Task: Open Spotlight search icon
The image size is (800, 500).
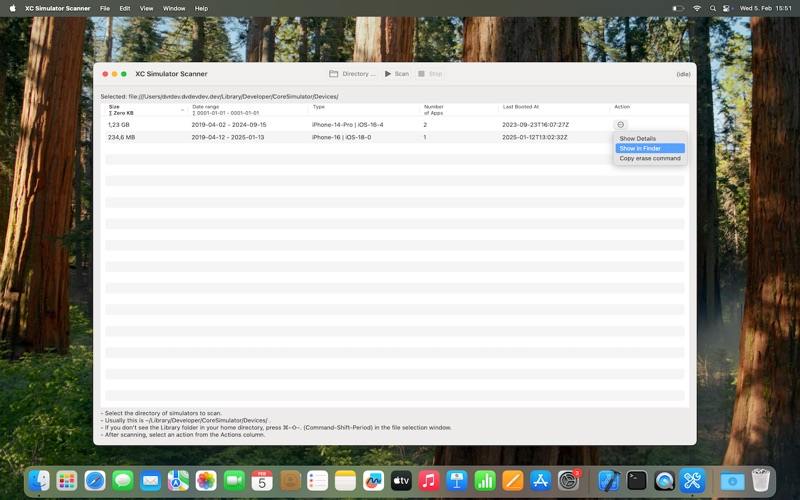Action: pyautogui.click(x=713, y=8)
